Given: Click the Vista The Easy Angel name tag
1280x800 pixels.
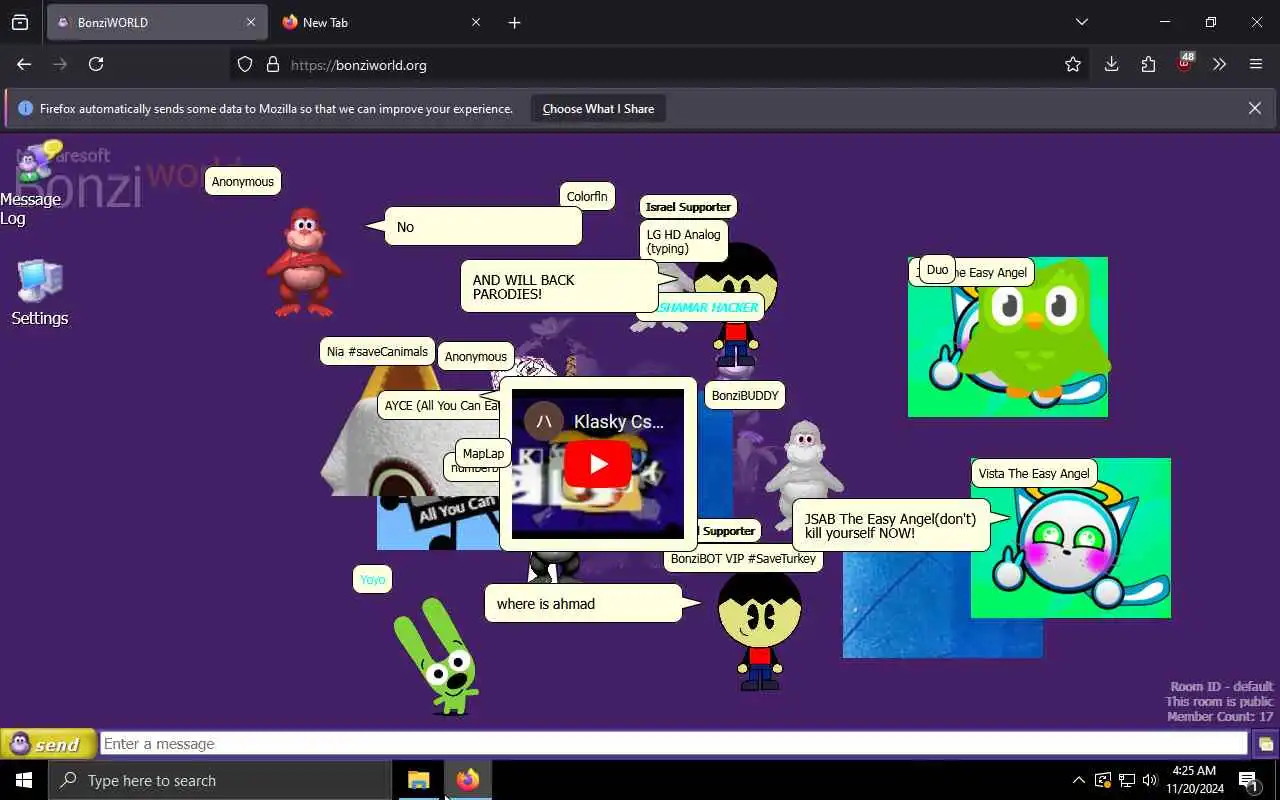Looking at the screenshot, I should point(1034,473).
